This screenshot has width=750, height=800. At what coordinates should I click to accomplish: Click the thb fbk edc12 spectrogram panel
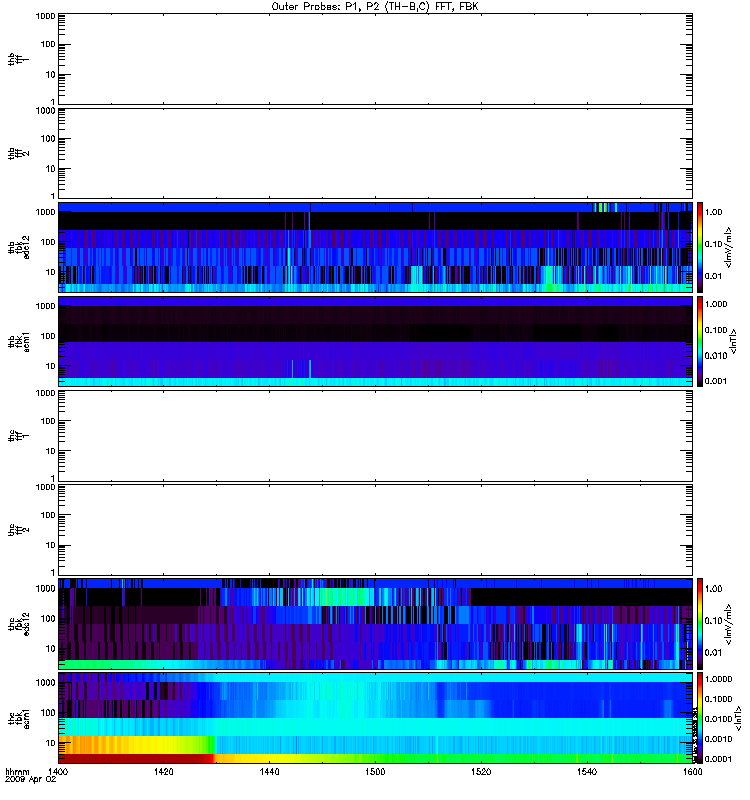[375, 247]
